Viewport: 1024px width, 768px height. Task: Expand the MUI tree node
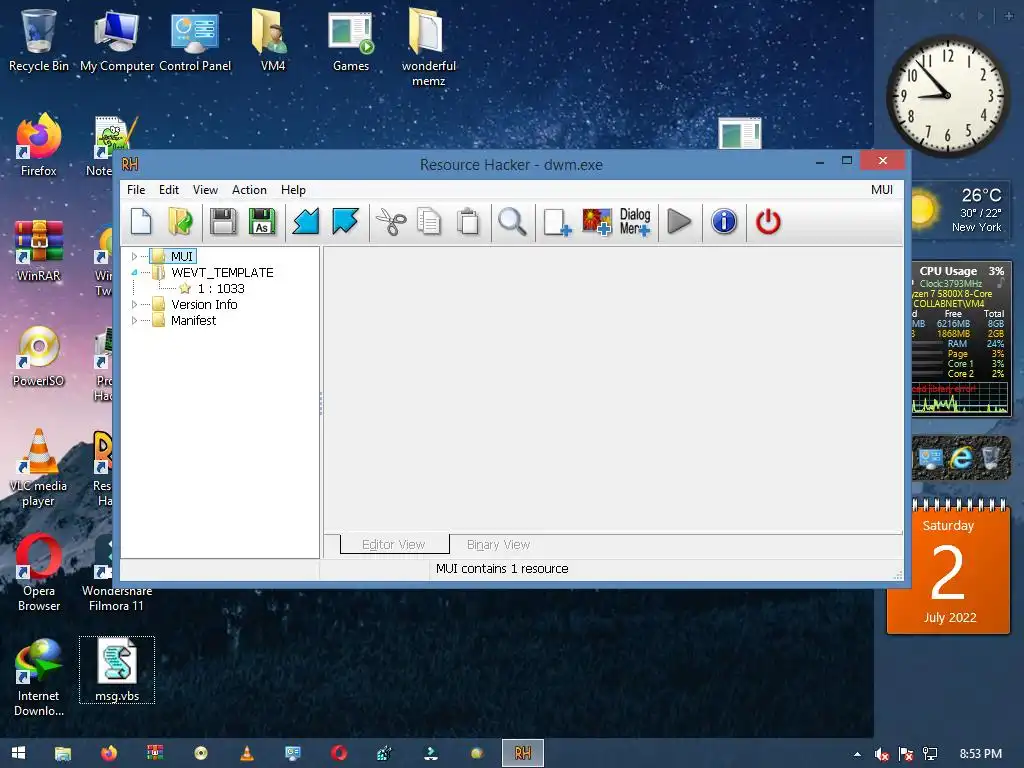point(134,257)
